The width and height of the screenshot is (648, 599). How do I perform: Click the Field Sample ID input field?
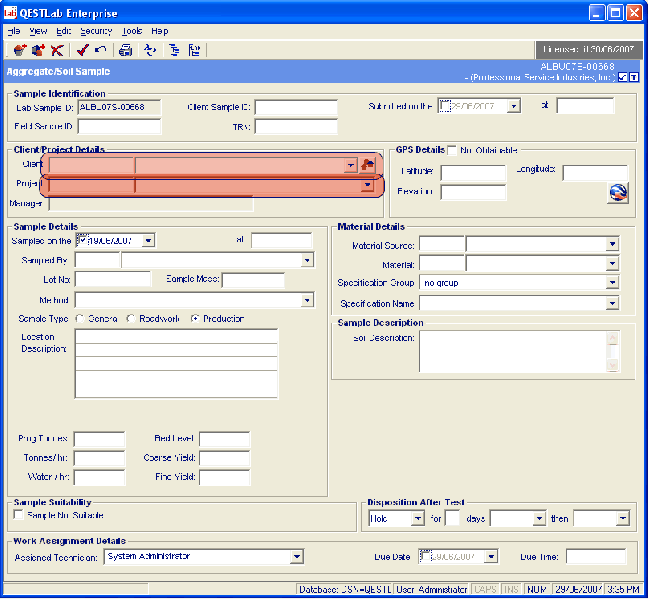(x=119, y=126)
